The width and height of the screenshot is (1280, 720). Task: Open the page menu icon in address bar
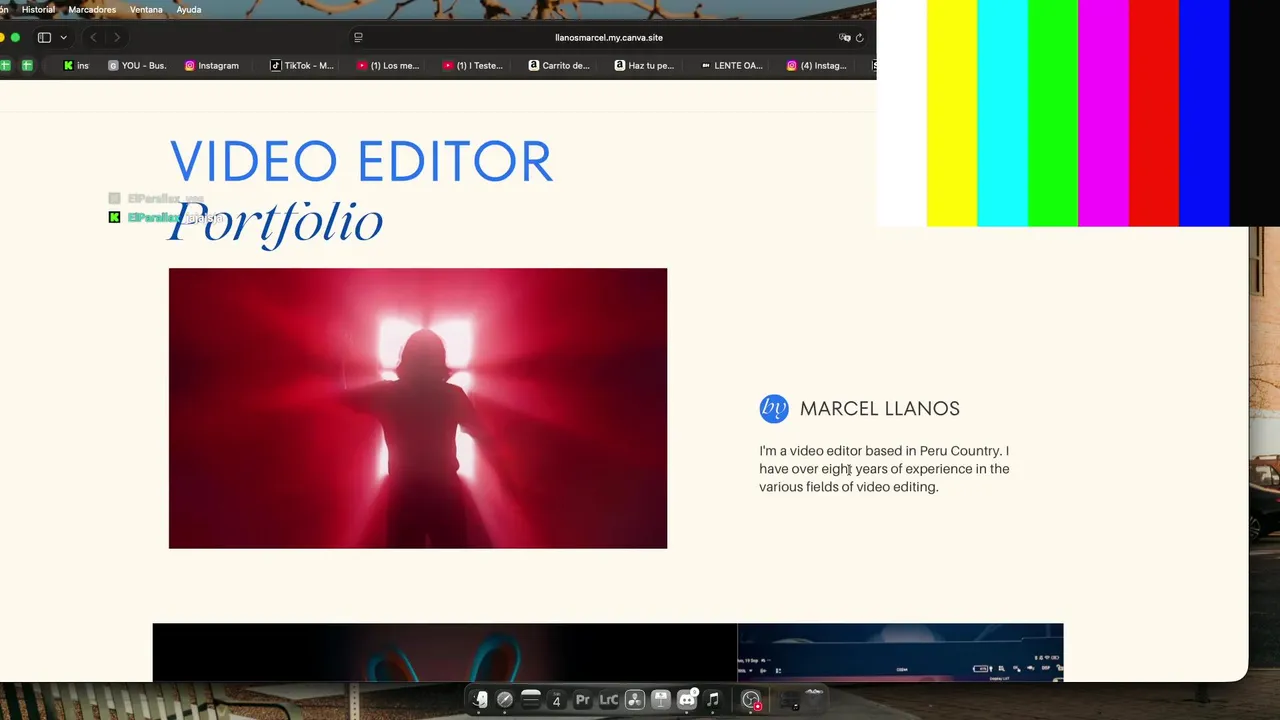(x=358, y=38)
